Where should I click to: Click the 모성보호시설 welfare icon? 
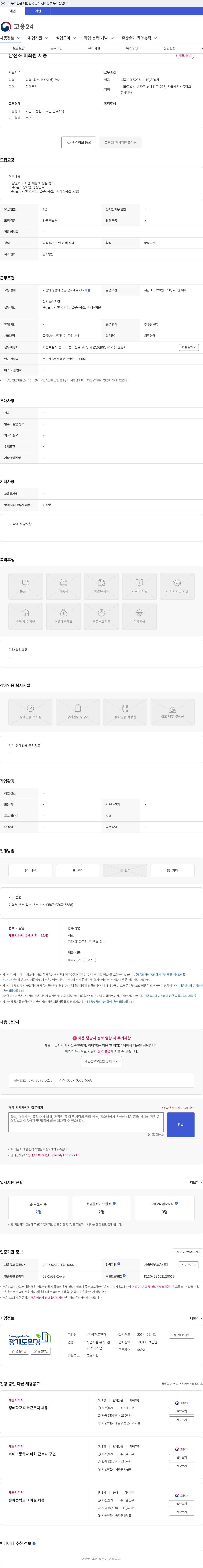[101, 616]
